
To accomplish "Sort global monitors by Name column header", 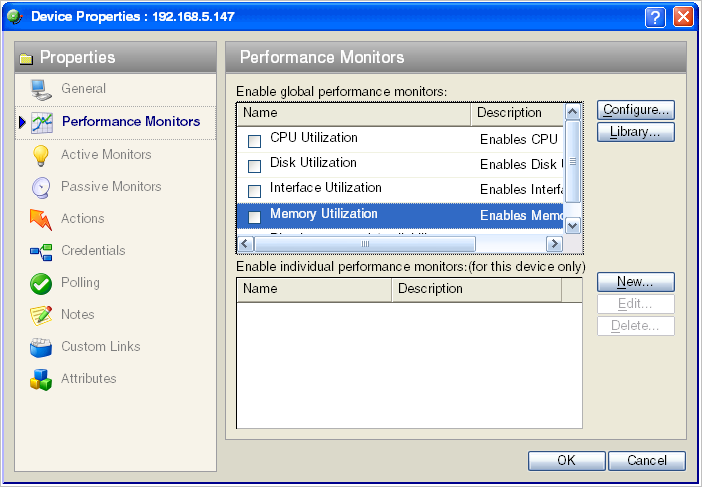I will (x=354, y=113).
